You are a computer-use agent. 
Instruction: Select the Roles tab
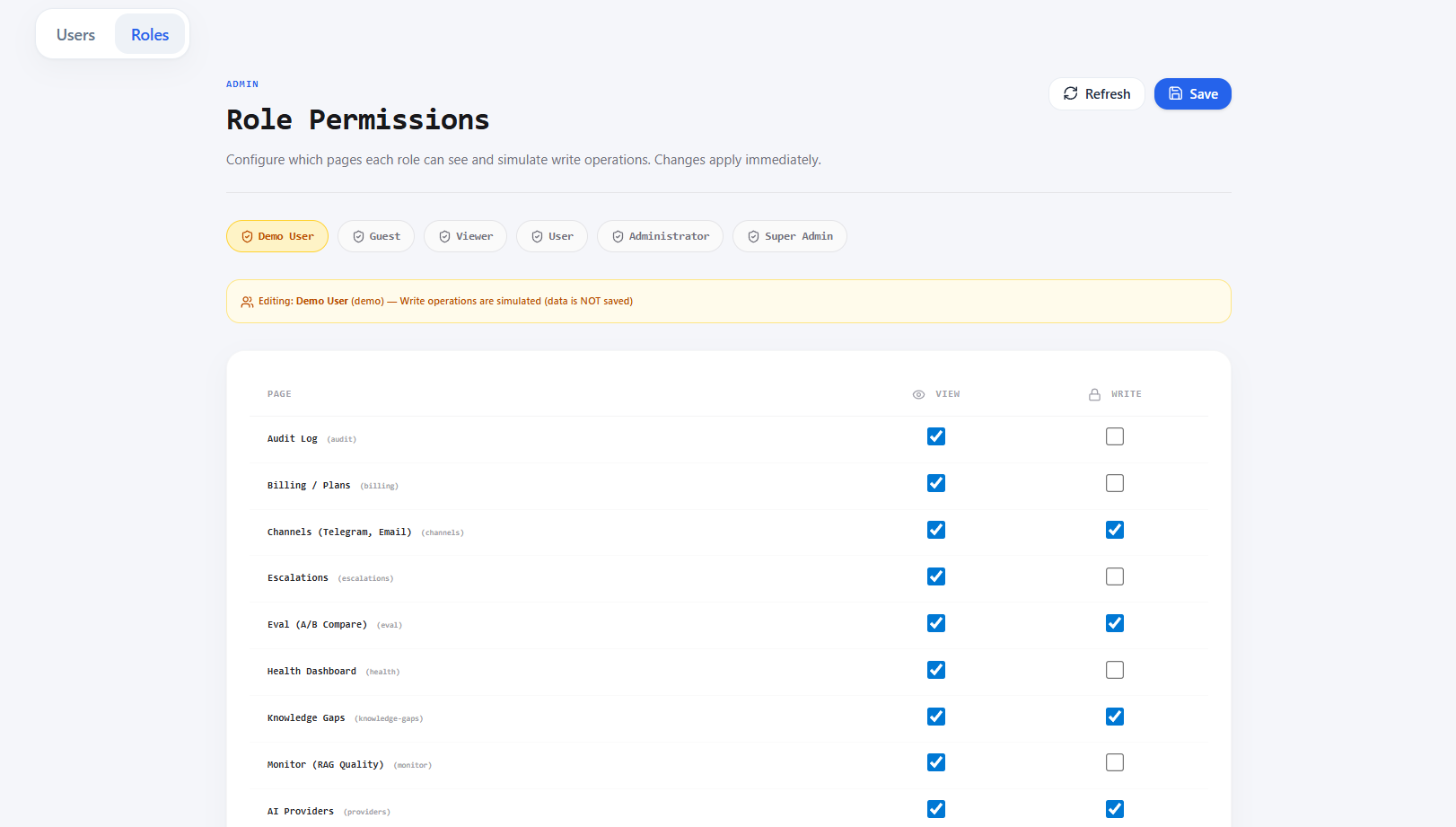tap(150, 34)
